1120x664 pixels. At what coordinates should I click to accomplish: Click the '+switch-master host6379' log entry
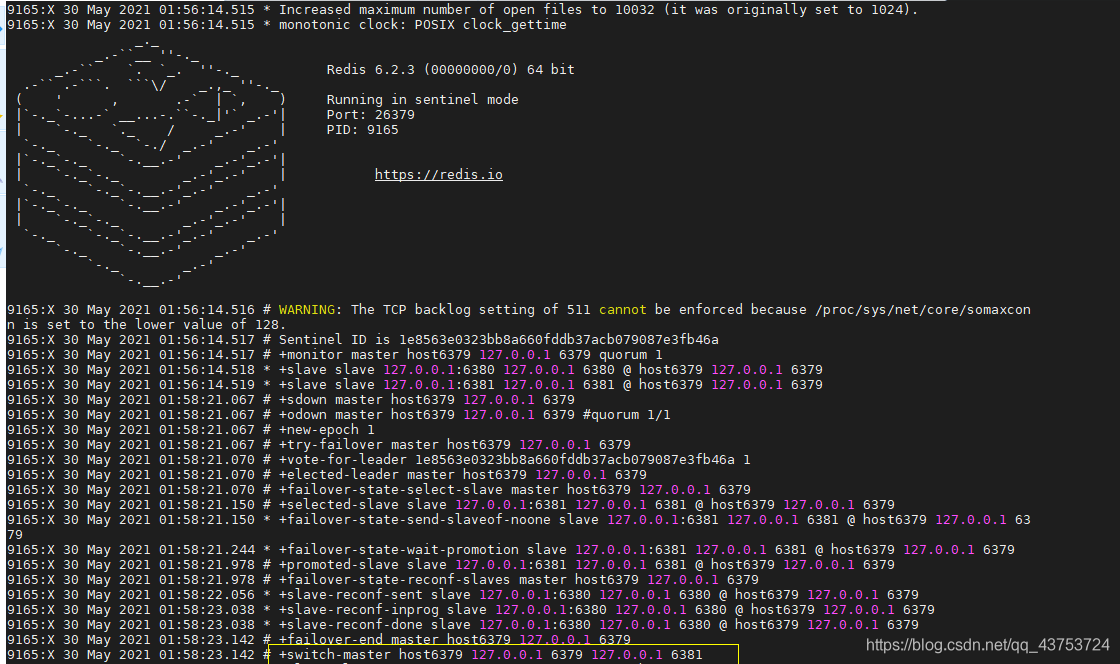355,655
